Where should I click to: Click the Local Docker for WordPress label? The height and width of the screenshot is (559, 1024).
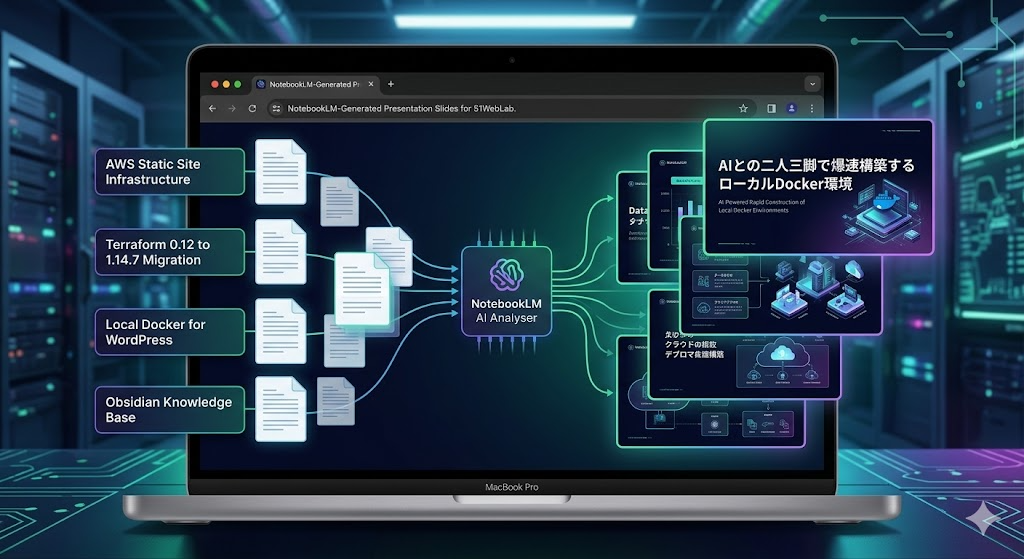(x=170, y=331)
